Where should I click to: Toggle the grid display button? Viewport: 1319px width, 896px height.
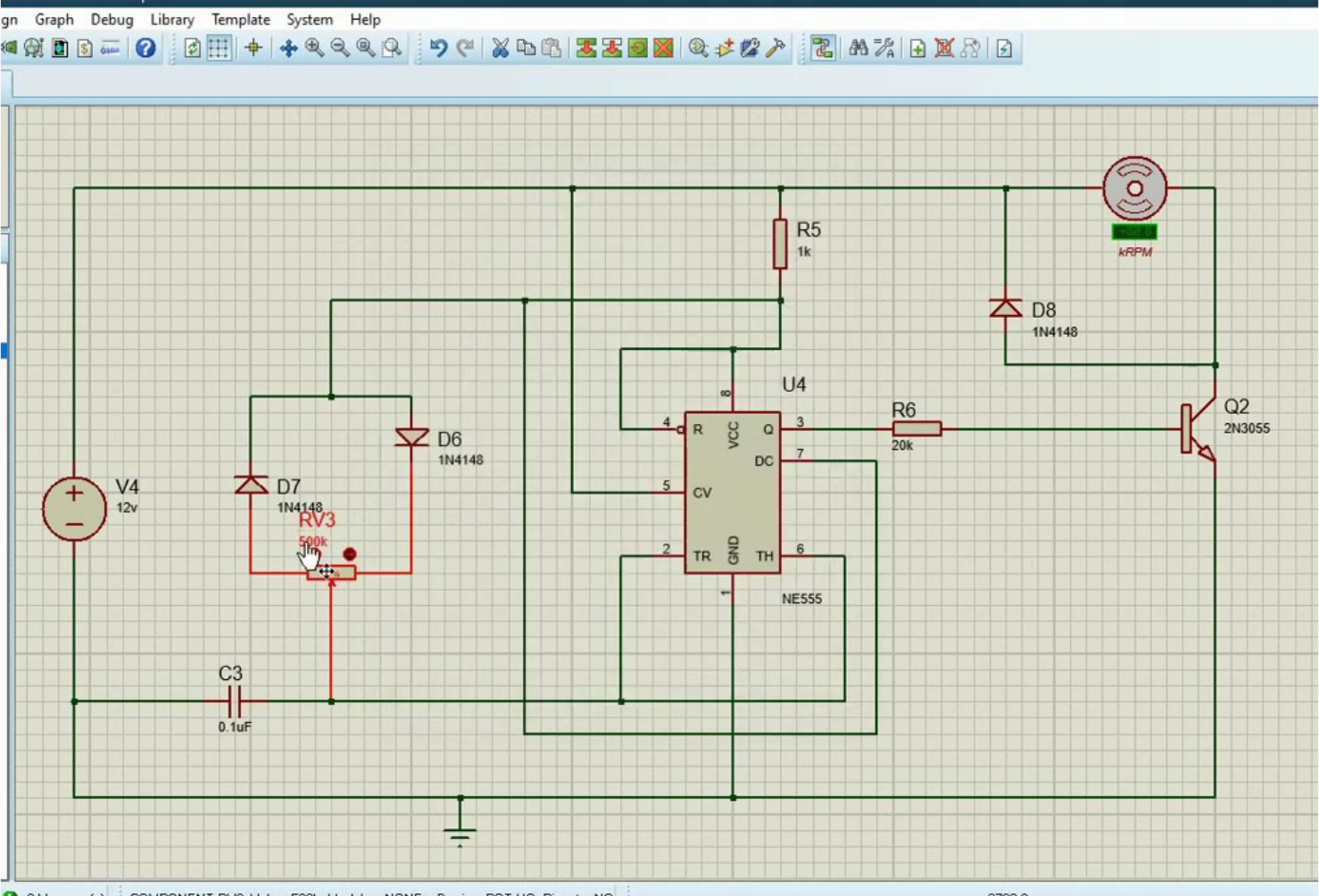[219, 48]
